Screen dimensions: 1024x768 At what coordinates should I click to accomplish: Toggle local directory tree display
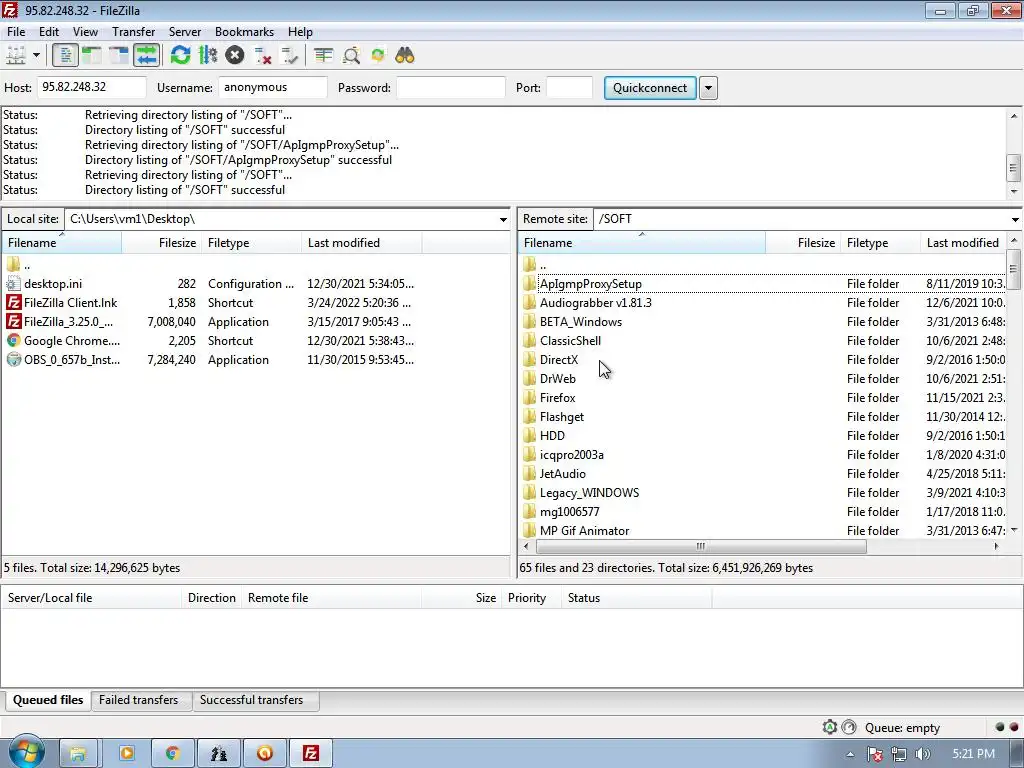[92, 56]
